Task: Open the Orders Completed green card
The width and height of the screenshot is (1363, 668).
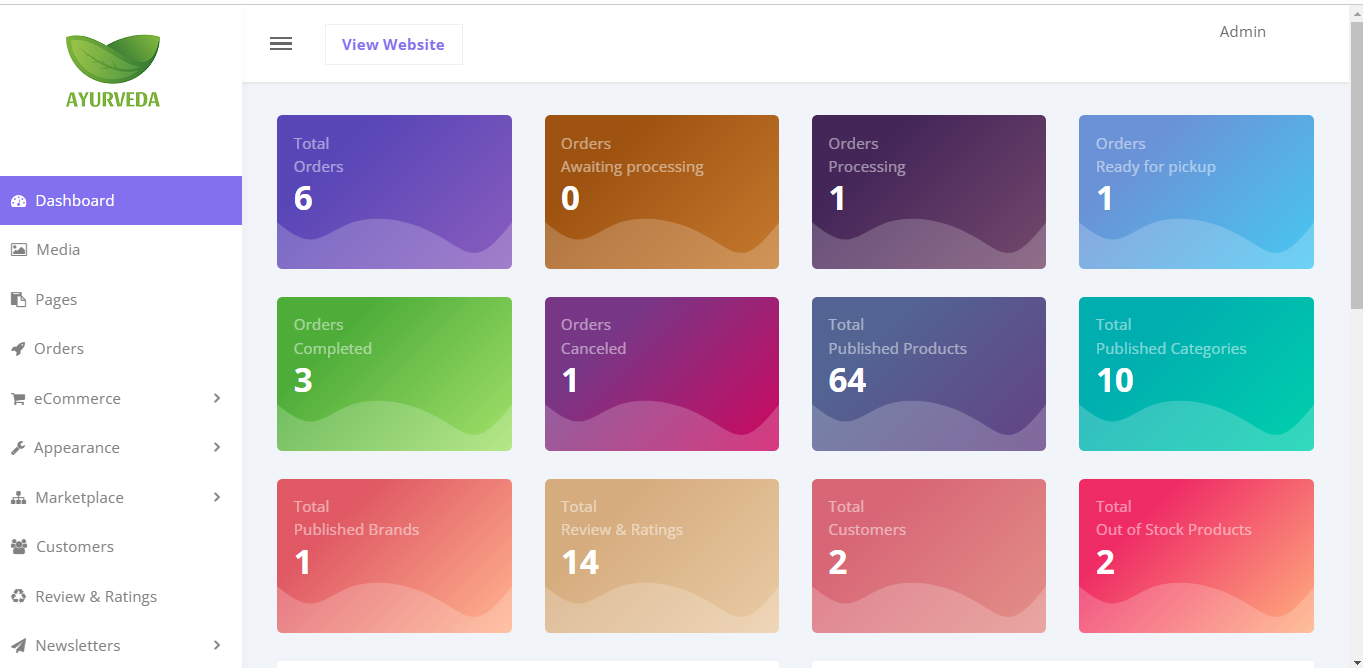Action: pos(394,374)
